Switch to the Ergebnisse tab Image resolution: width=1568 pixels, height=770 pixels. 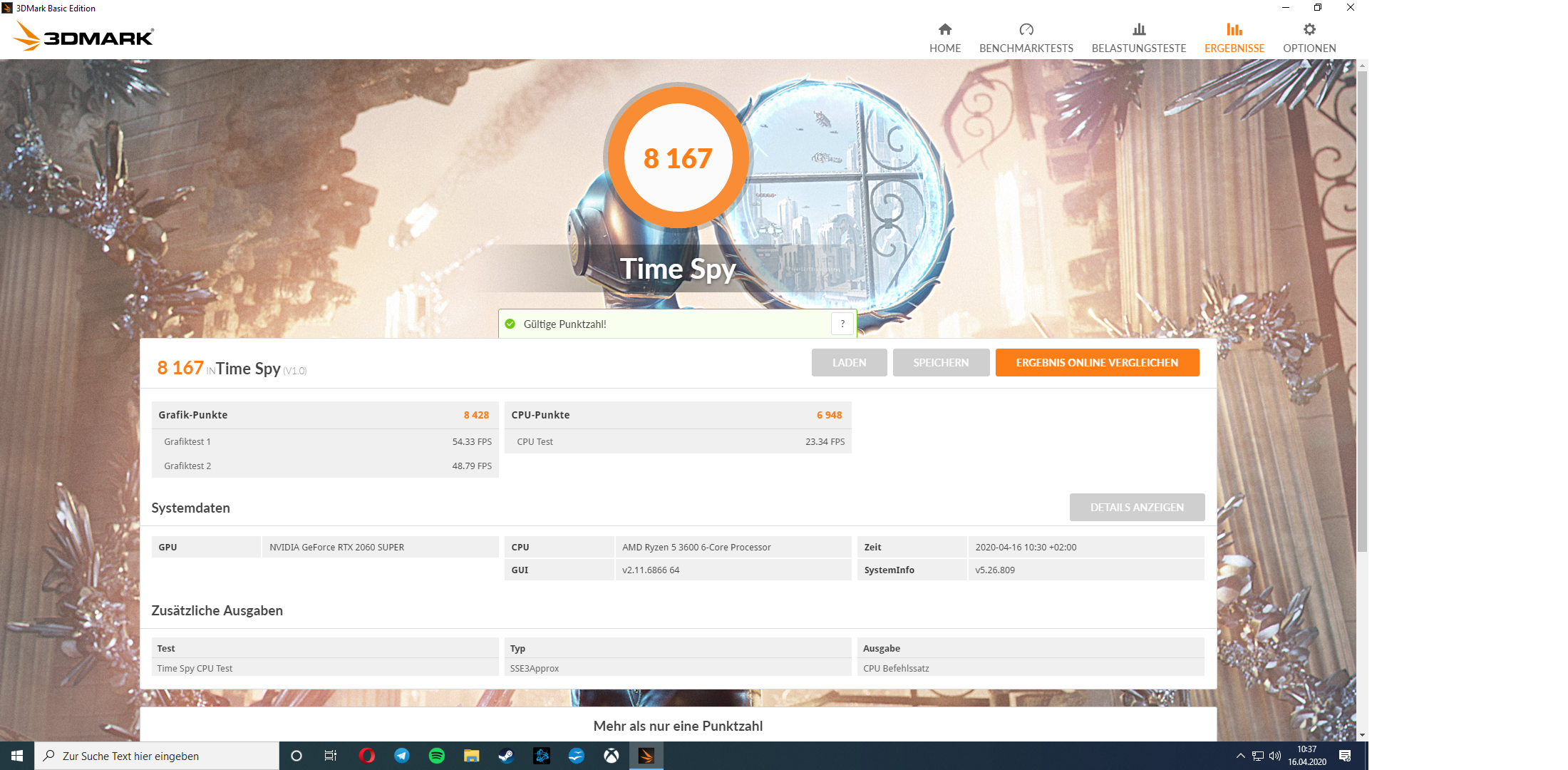tap(1234, 38)
